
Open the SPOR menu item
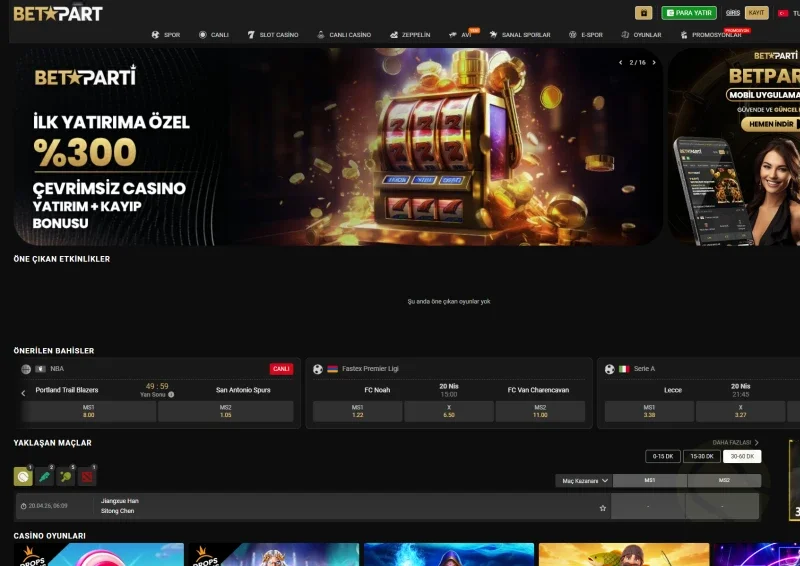click(166, 35)
